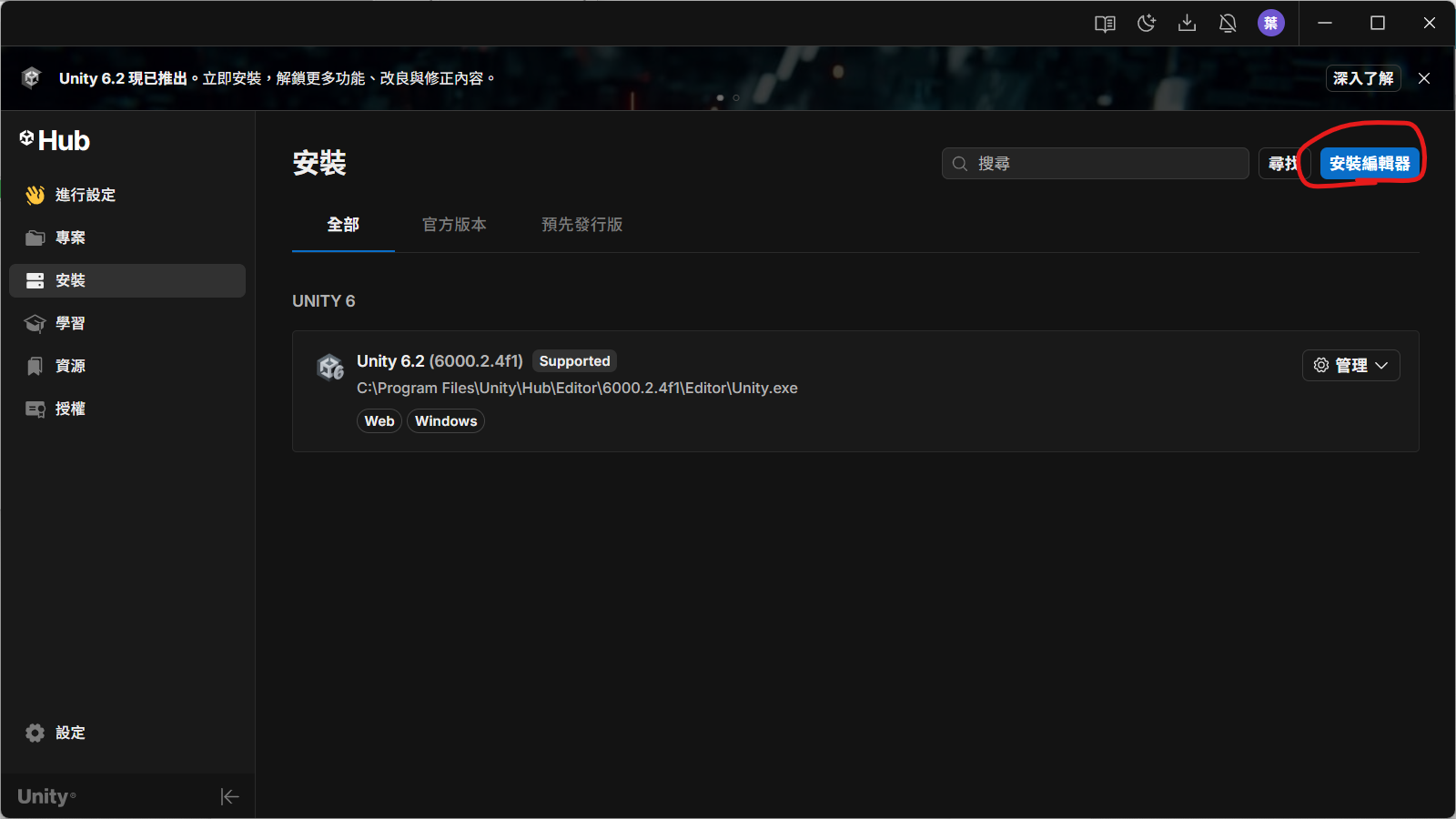Click the Supported badge

point(574,361)
